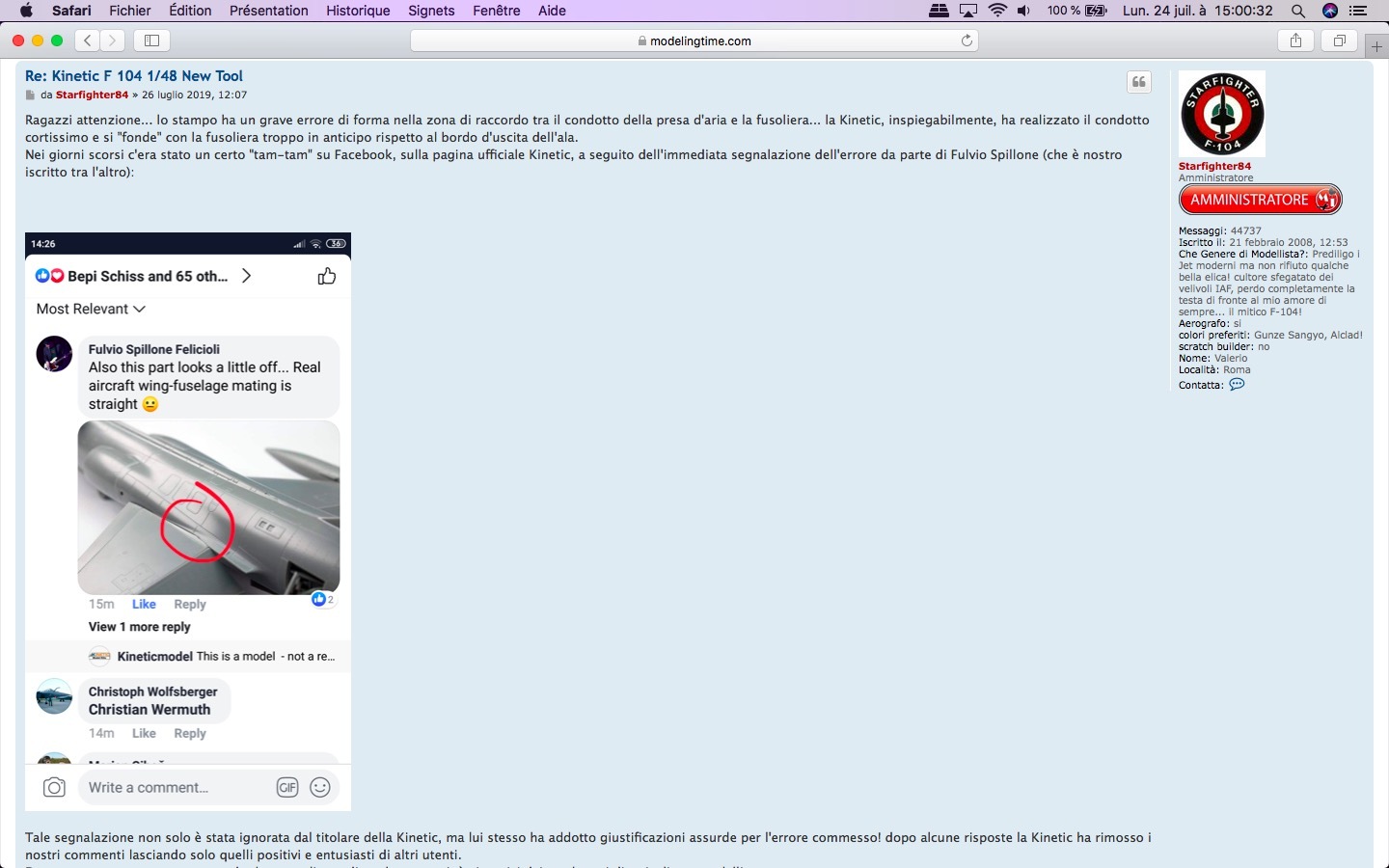Open the Édition menu

(190, 11)
